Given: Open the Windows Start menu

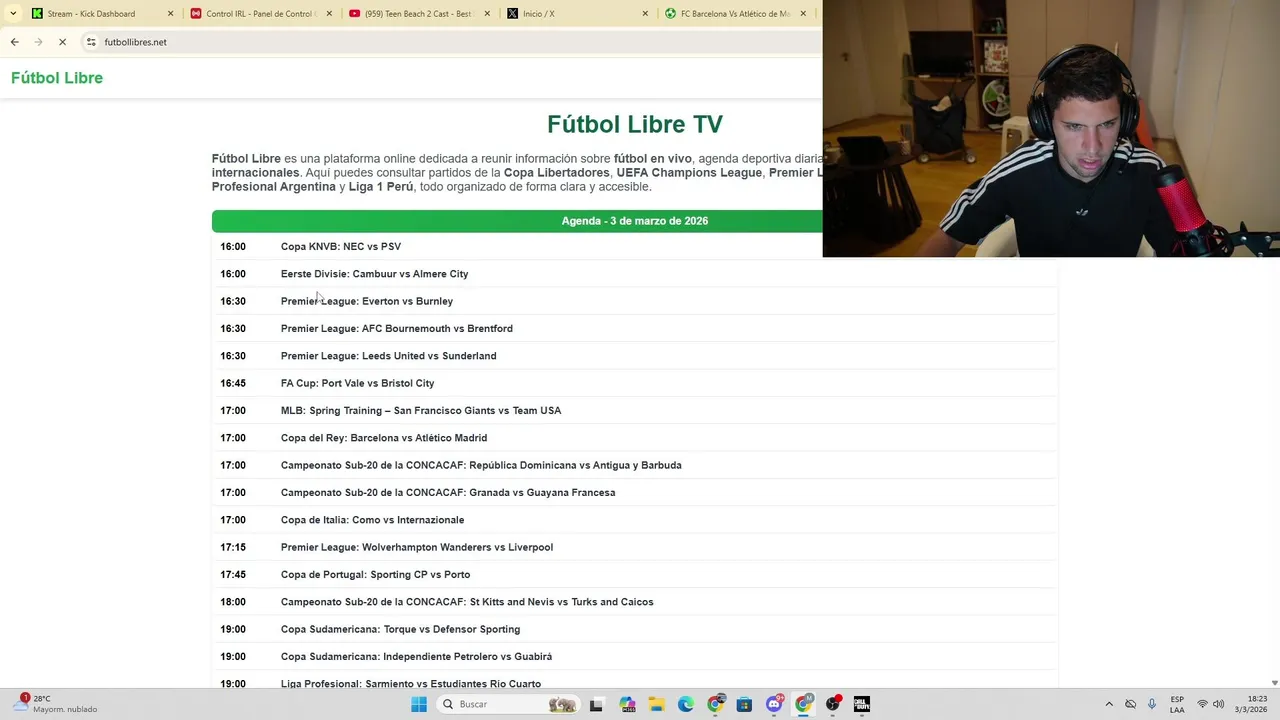Looking at the screenshot, I should (419, 704).
